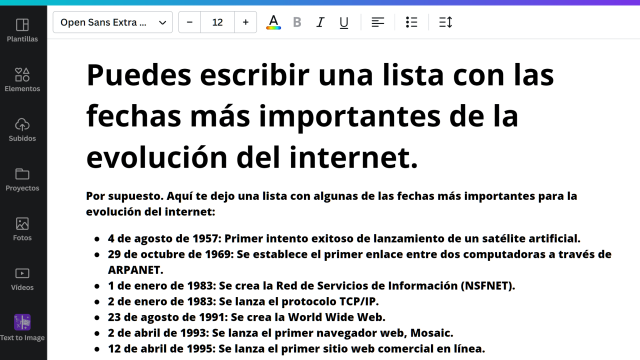Open the Fotos sidebar panel

22,229
